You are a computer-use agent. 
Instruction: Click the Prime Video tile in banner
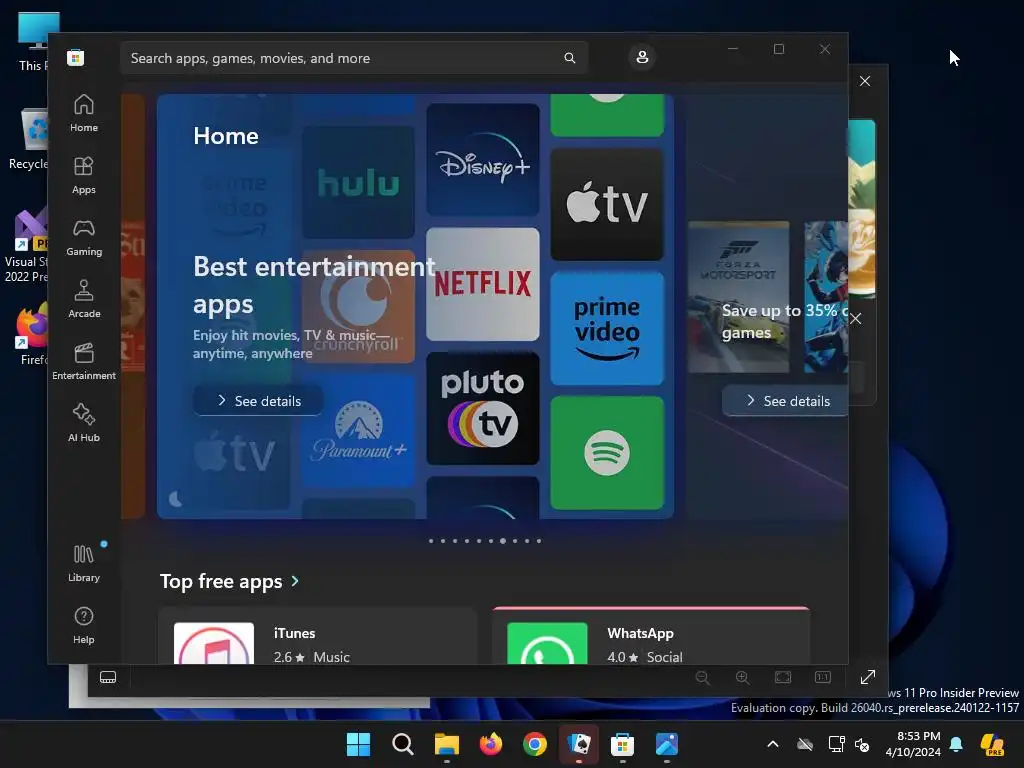pos(607,328)
